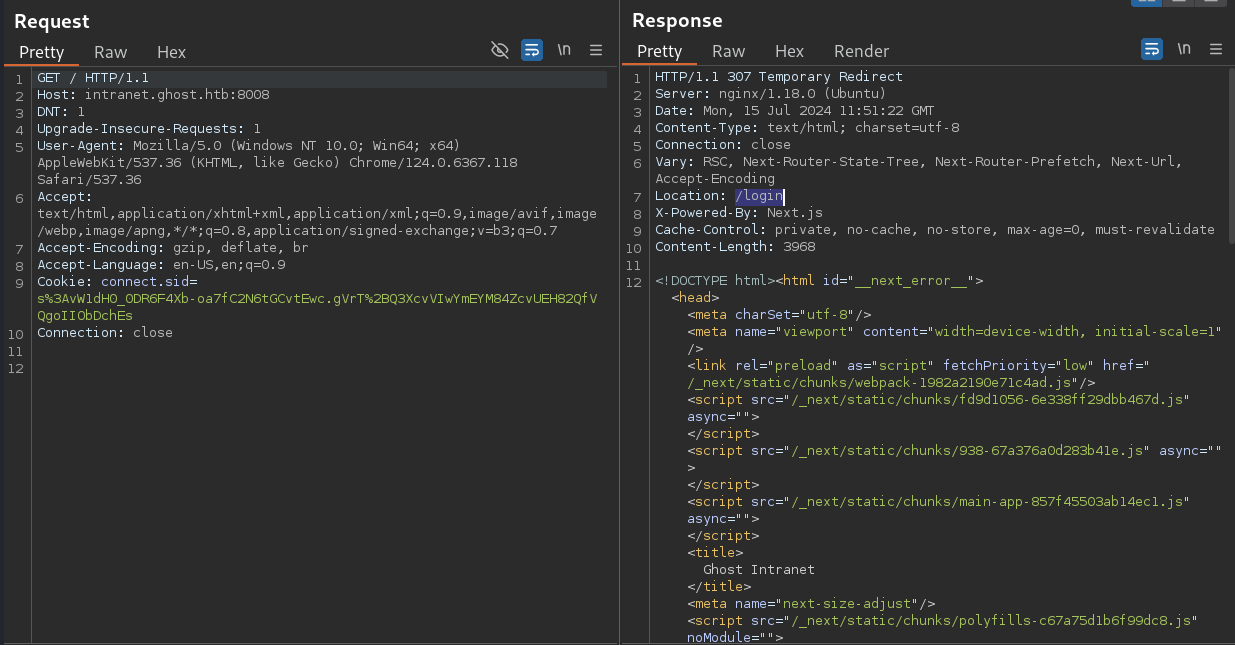Open the Response panel hamburger menu
Image resolution: width=1235 pixels, height=645 pixels.
[x=1216, y=49]
